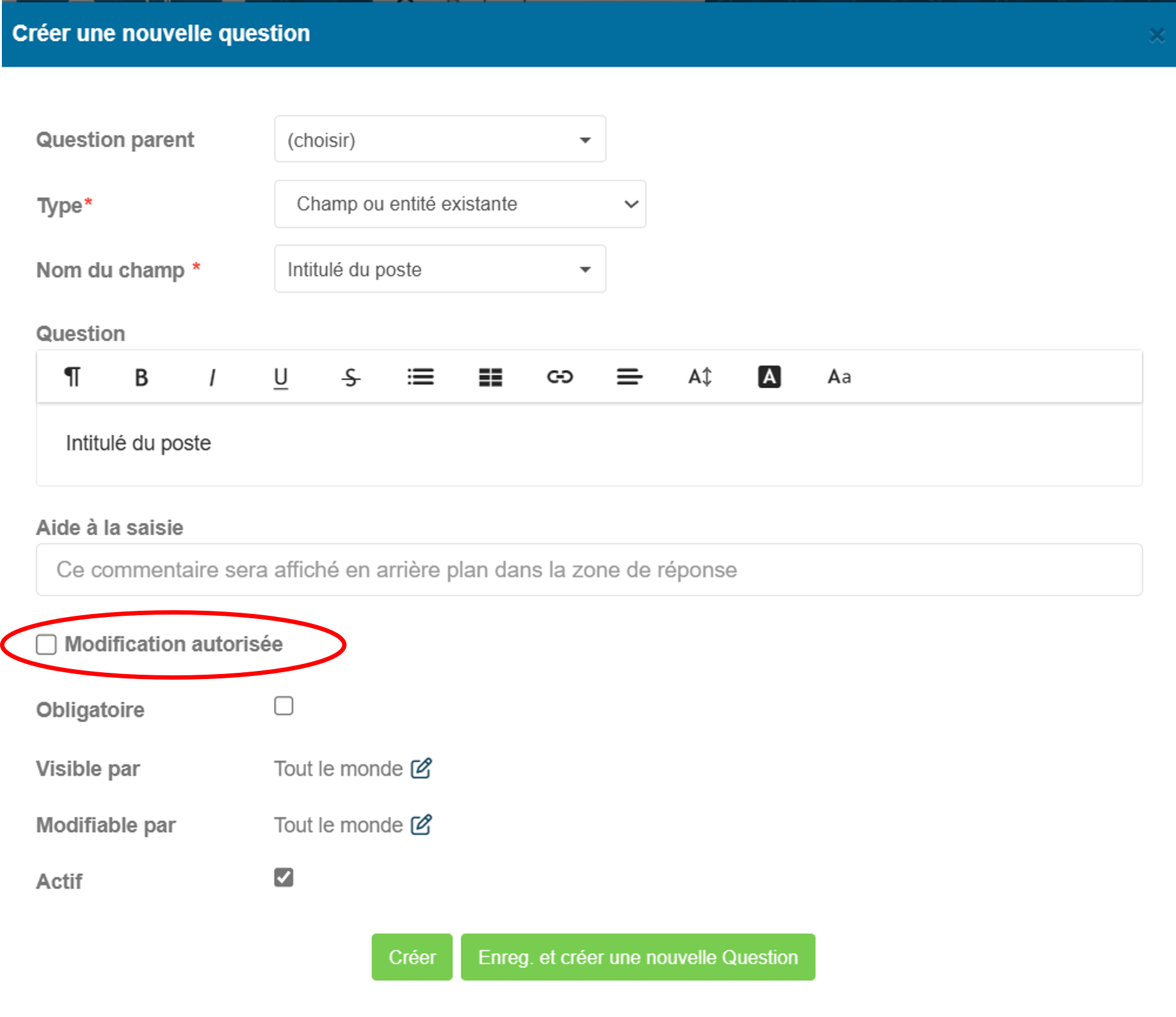Insert a hyperlink in the question
Viewport: 1176px width, 1017px height.
pos(560,377)
